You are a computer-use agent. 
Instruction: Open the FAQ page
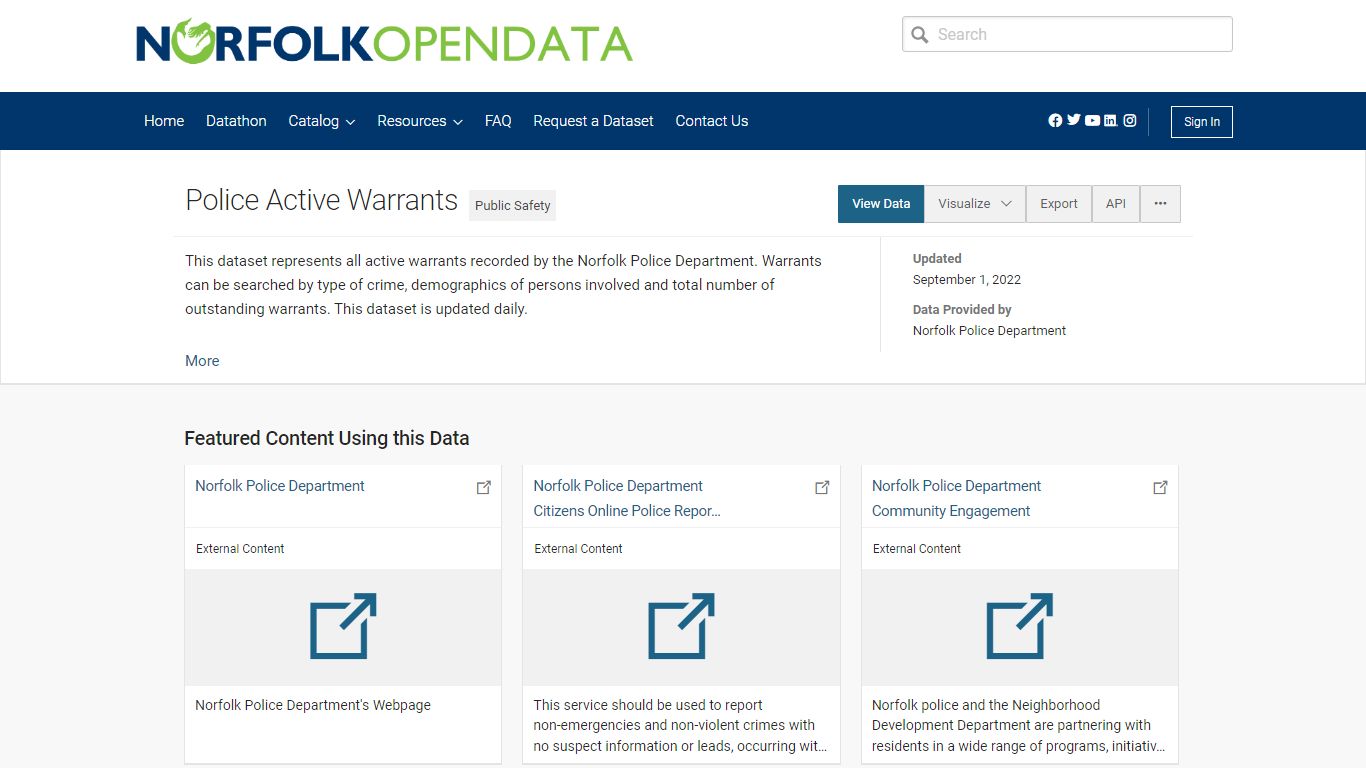(498, 121)
